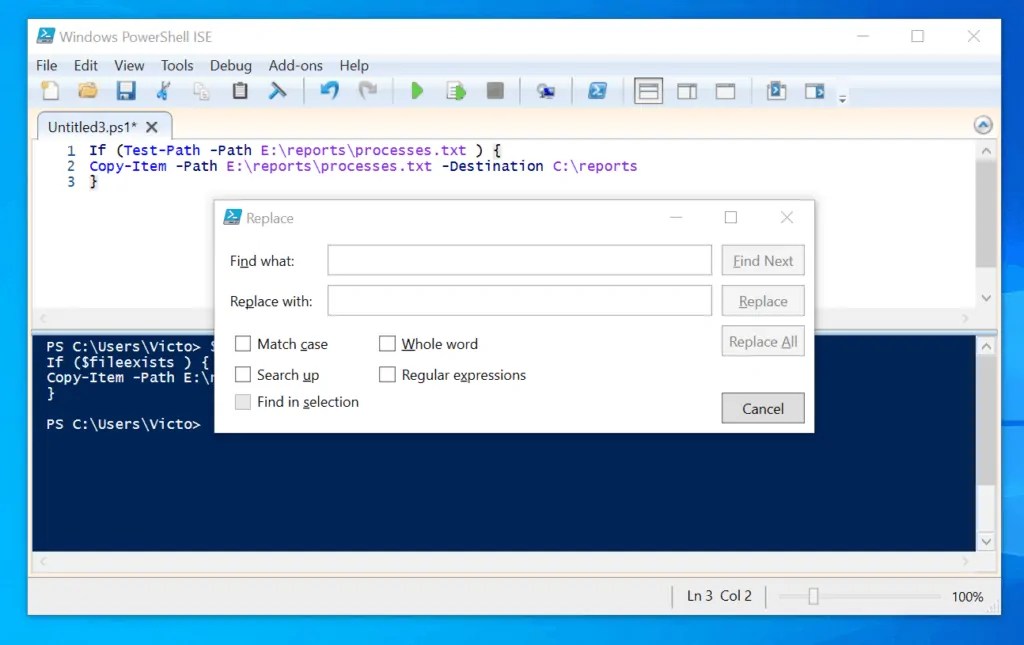Image resolution: width=1024 pixels, height=645 pixels.
Task: Check the Whole word option
Action: (x=388, y=343)
